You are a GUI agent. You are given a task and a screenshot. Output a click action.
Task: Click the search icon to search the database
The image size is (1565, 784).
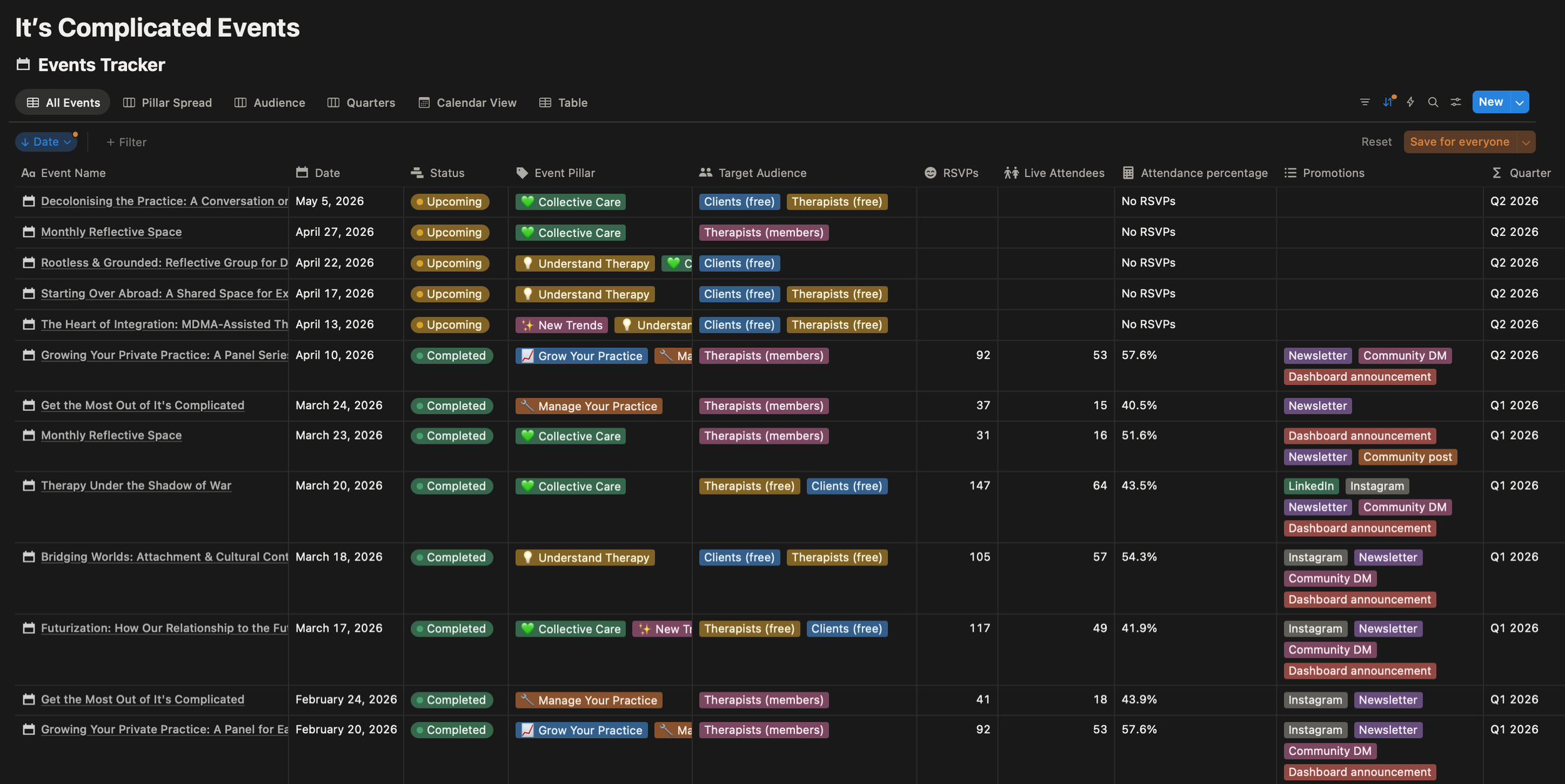pos(1432,102)
